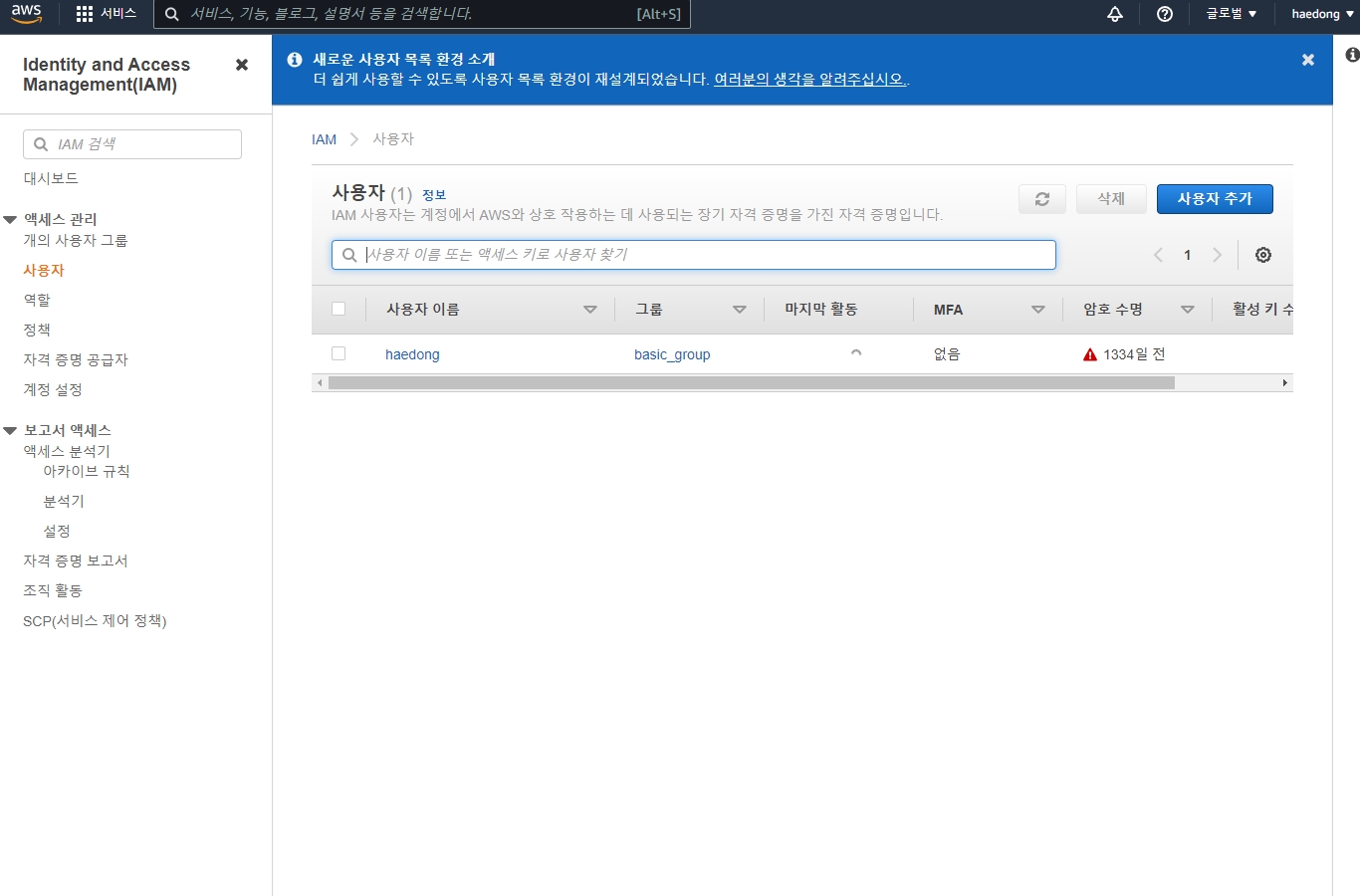Click the password age warning triangle
Image resolution: width=1360 pixels, height=896 pixels.
(1090, 354)
